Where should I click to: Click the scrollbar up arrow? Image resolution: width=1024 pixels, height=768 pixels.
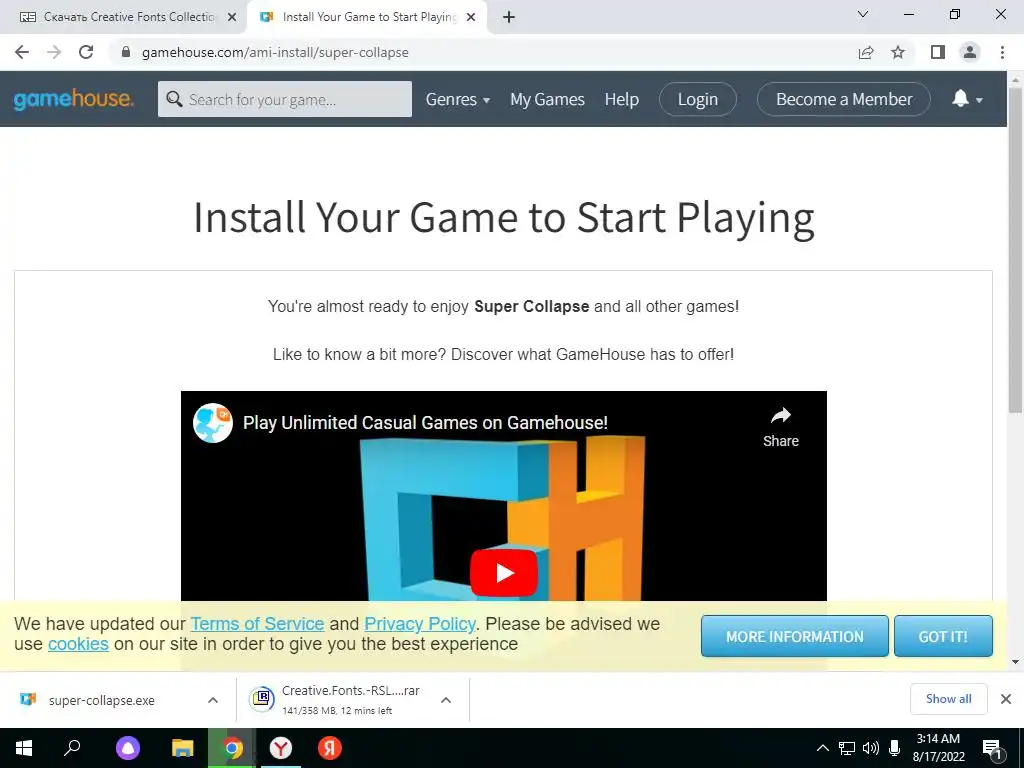[x=1015, y=79]
